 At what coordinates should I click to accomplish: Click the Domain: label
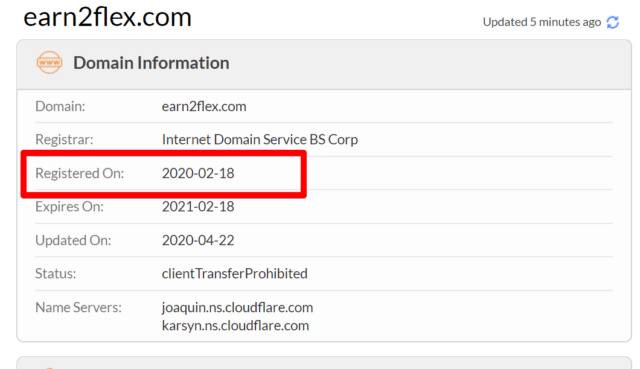[x=60, y=107]
